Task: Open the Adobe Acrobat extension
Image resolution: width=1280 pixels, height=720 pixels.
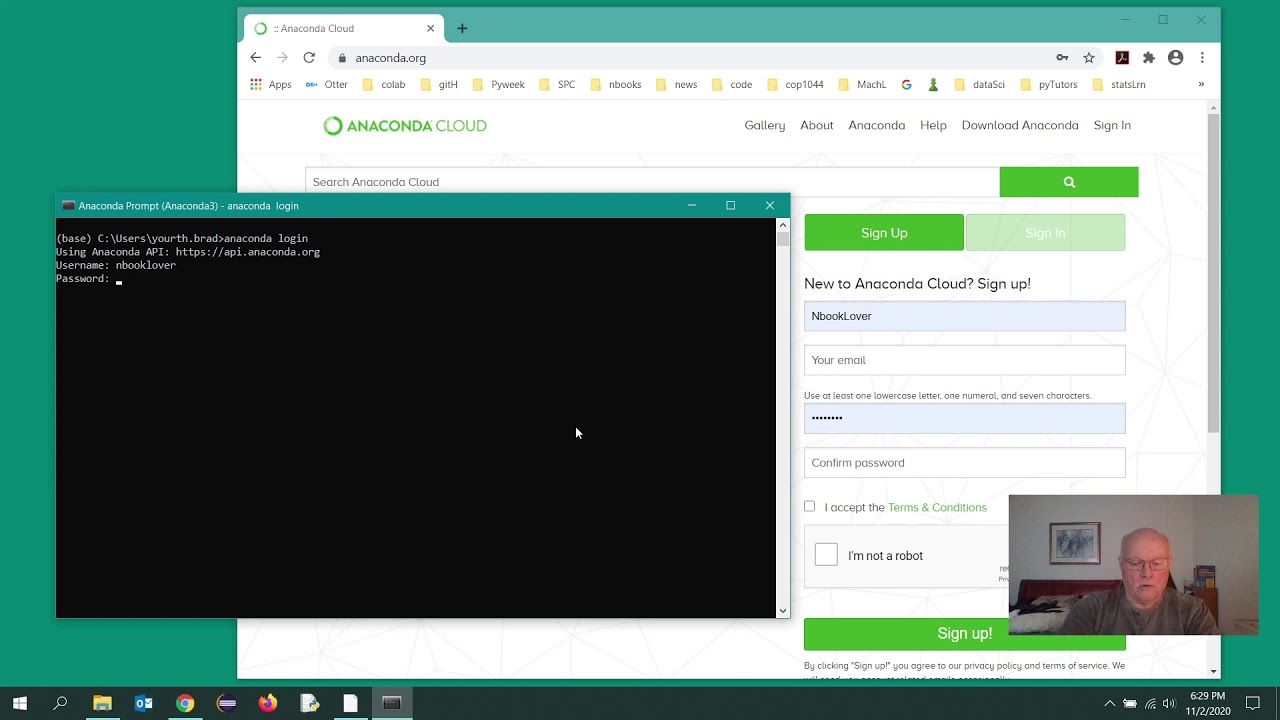Action: [x=1122, y=58]
